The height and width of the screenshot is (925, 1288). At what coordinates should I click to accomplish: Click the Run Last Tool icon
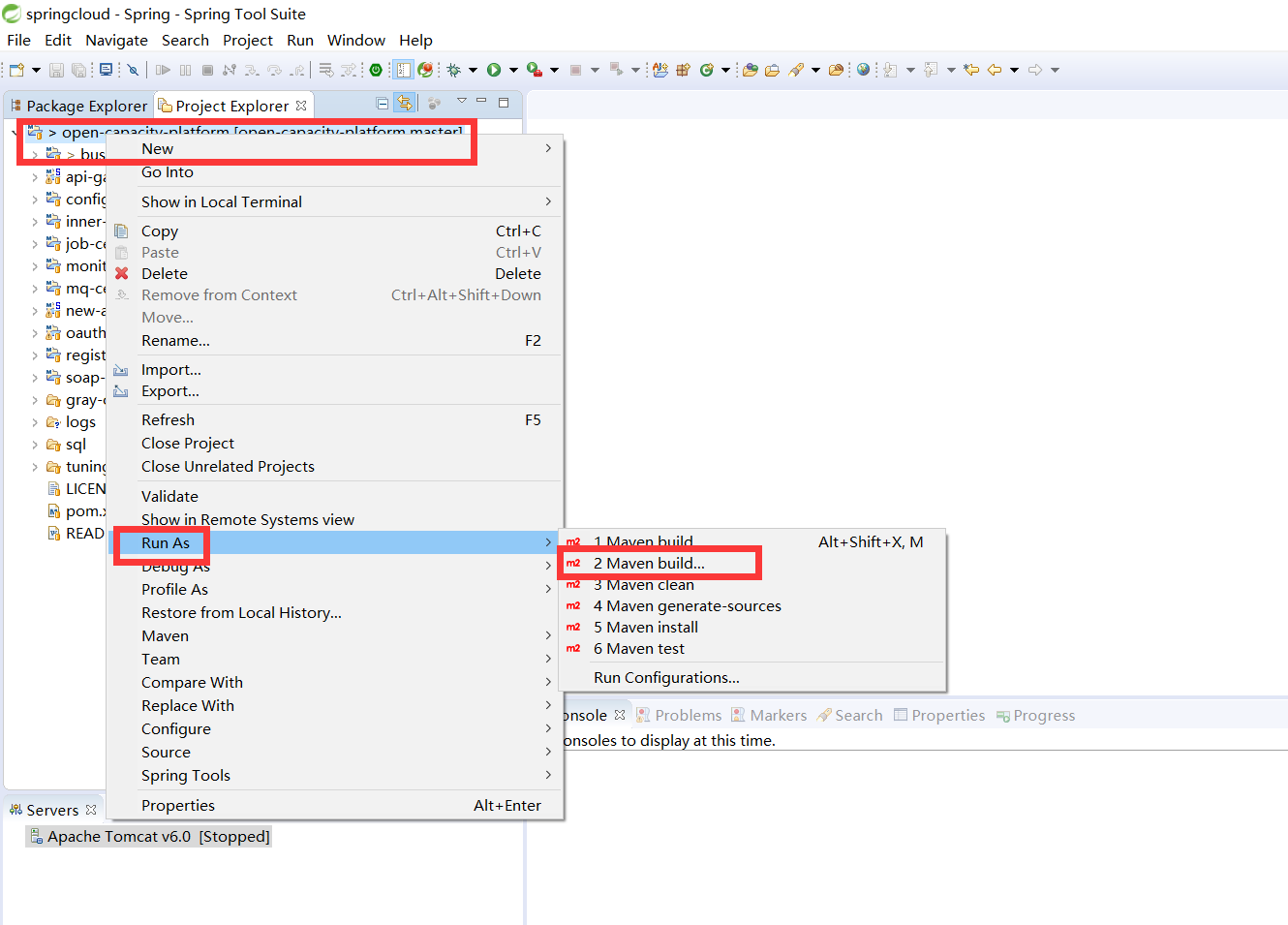pyautogui.click(x=534, y=70)
